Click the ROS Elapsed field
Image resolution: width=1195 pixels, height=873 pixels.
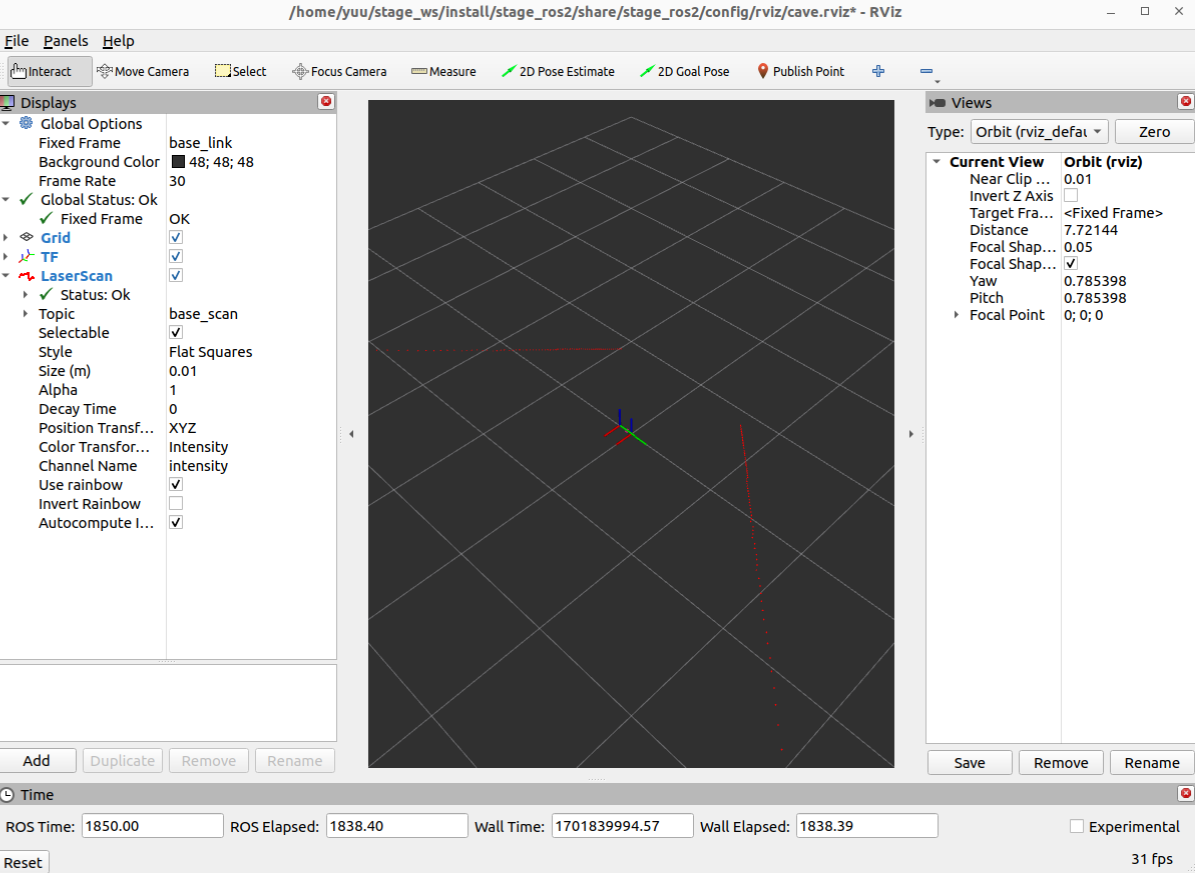(397, 826)
